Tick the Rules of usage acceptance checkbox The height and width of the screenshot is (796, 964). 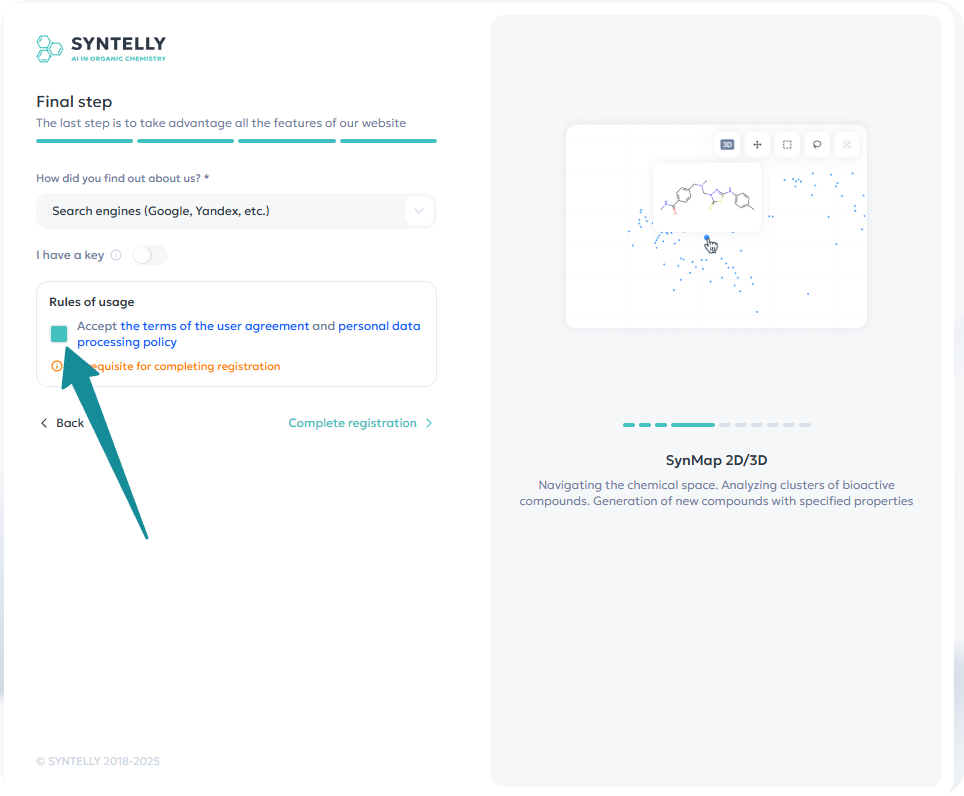(x=59, y=334)
